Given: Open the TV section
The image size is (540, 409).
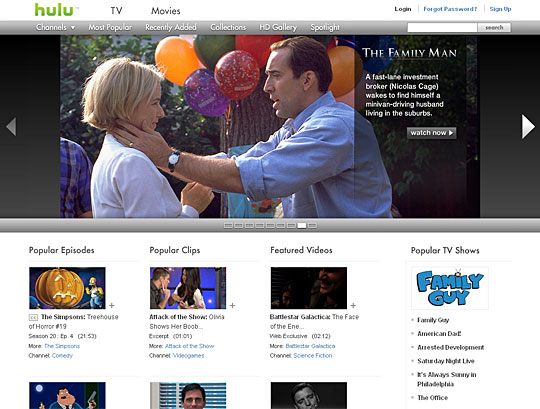Looking at the screenshot, I should point(116,11).
